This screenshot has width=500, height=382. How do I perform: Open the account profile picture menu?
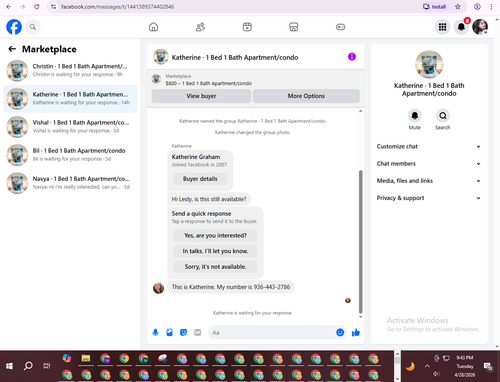[x=480, y=27]
